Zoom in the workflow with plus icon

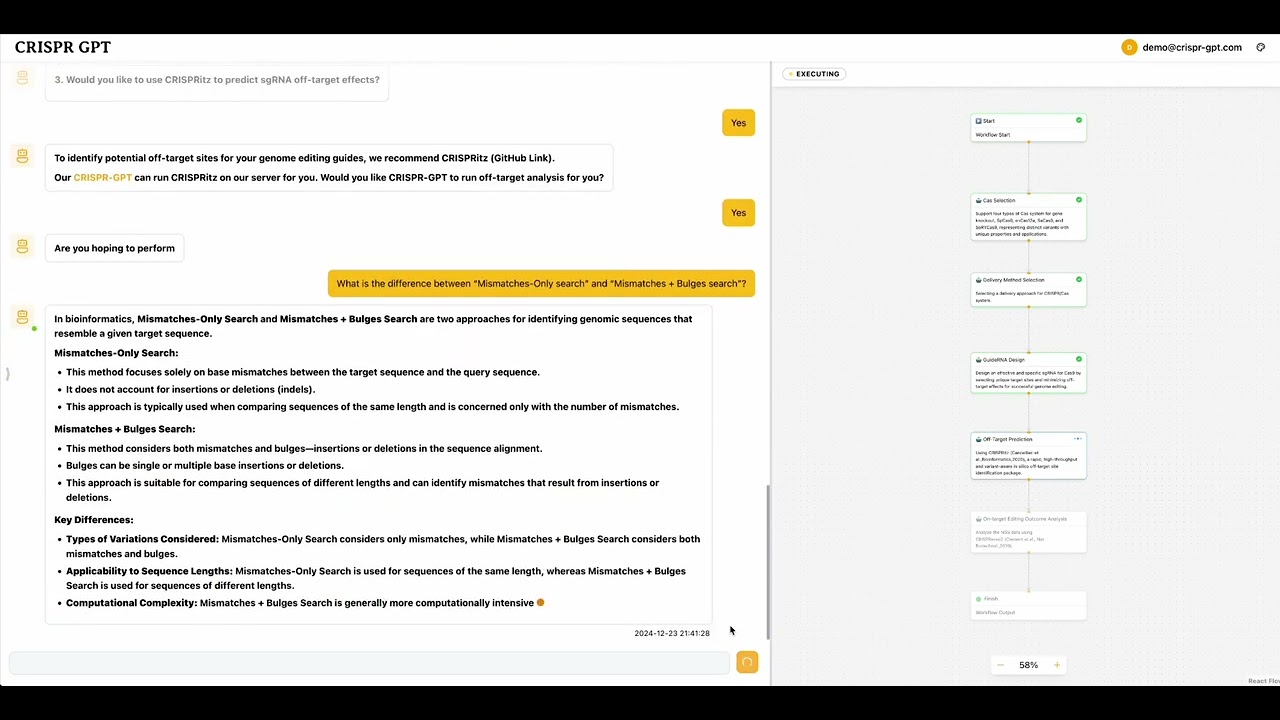(1057, 665)
